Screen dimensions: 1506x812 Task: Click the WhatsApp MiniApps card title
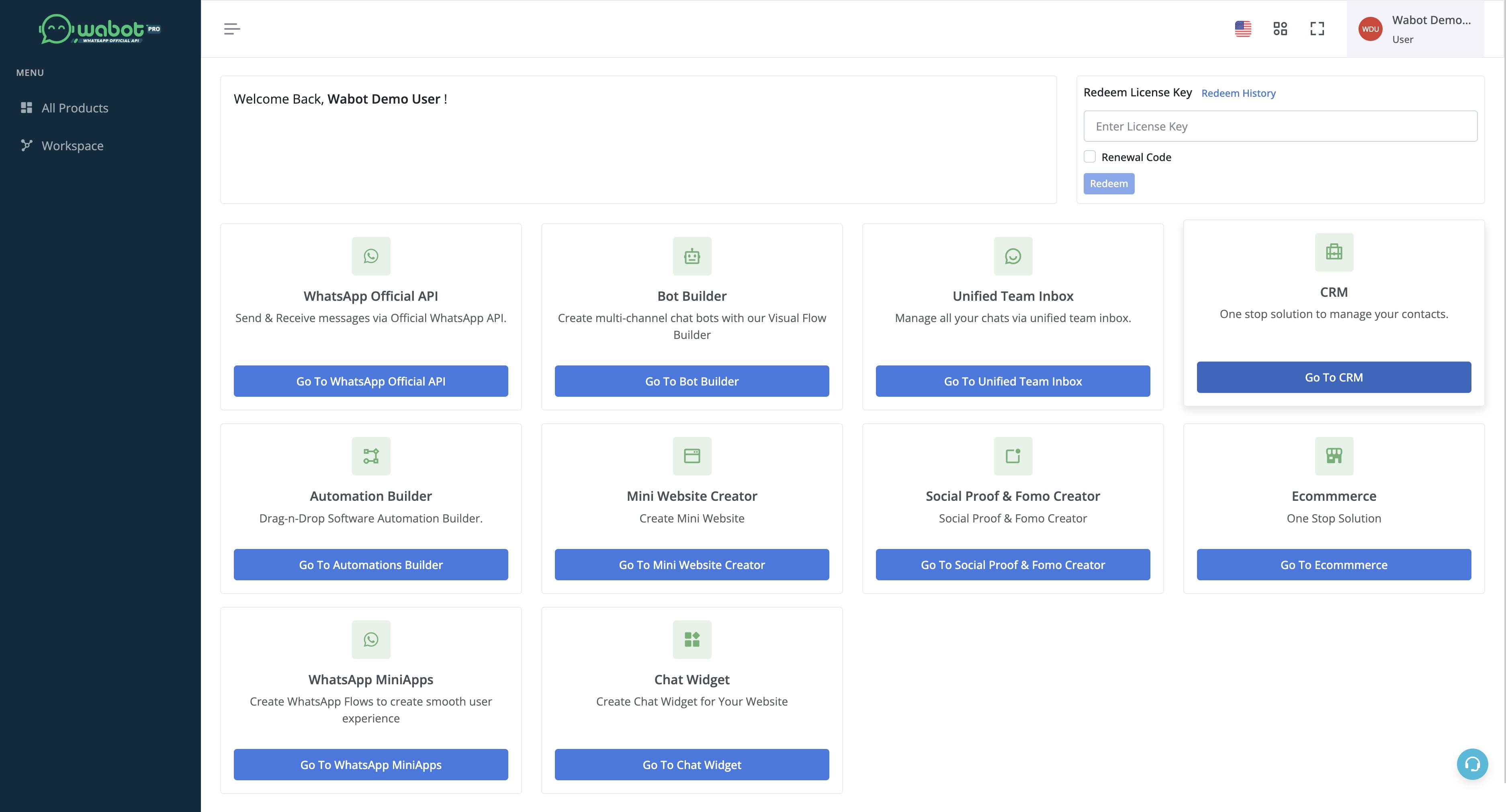(370, 679)
